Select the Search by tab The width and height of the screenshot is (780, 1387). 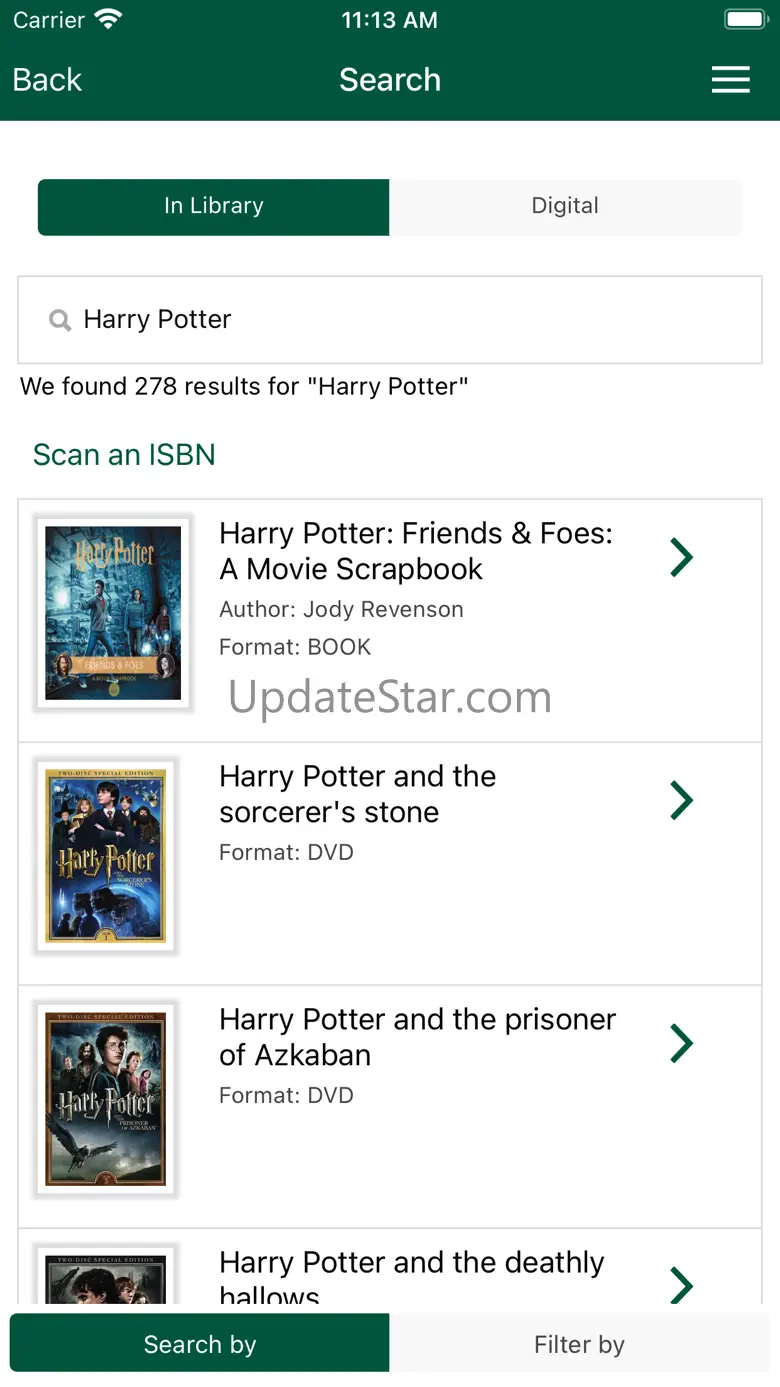200,1344
